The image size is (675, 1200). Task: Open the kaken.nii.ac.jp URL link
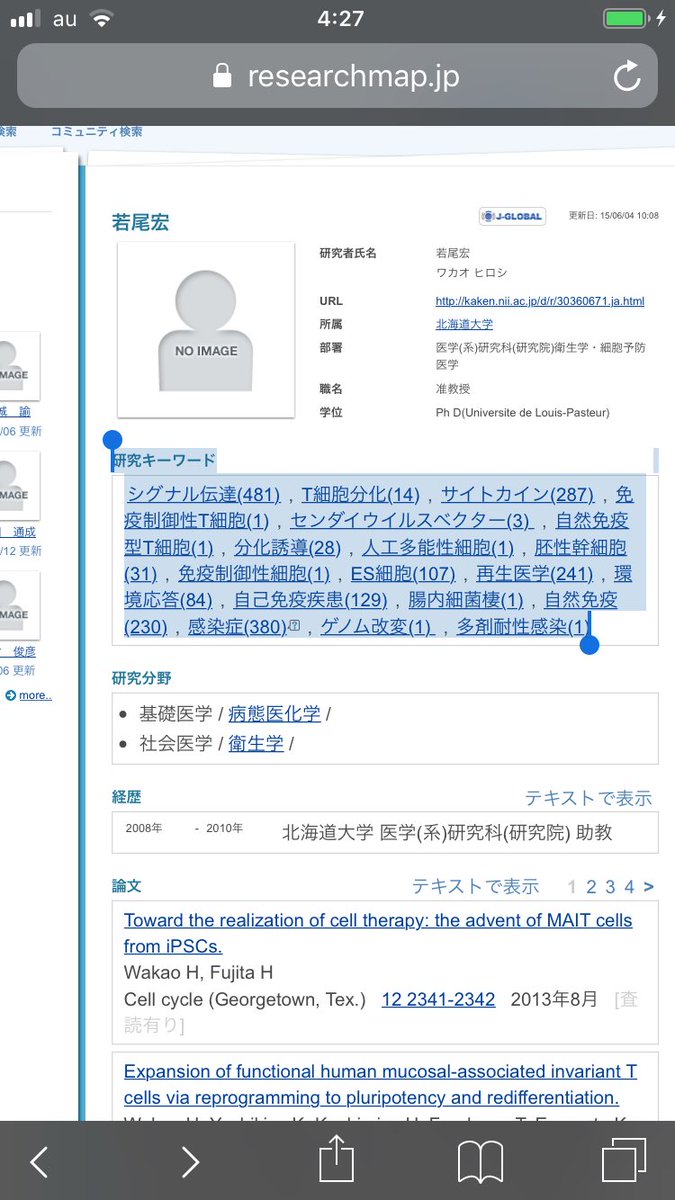point(540,301)
